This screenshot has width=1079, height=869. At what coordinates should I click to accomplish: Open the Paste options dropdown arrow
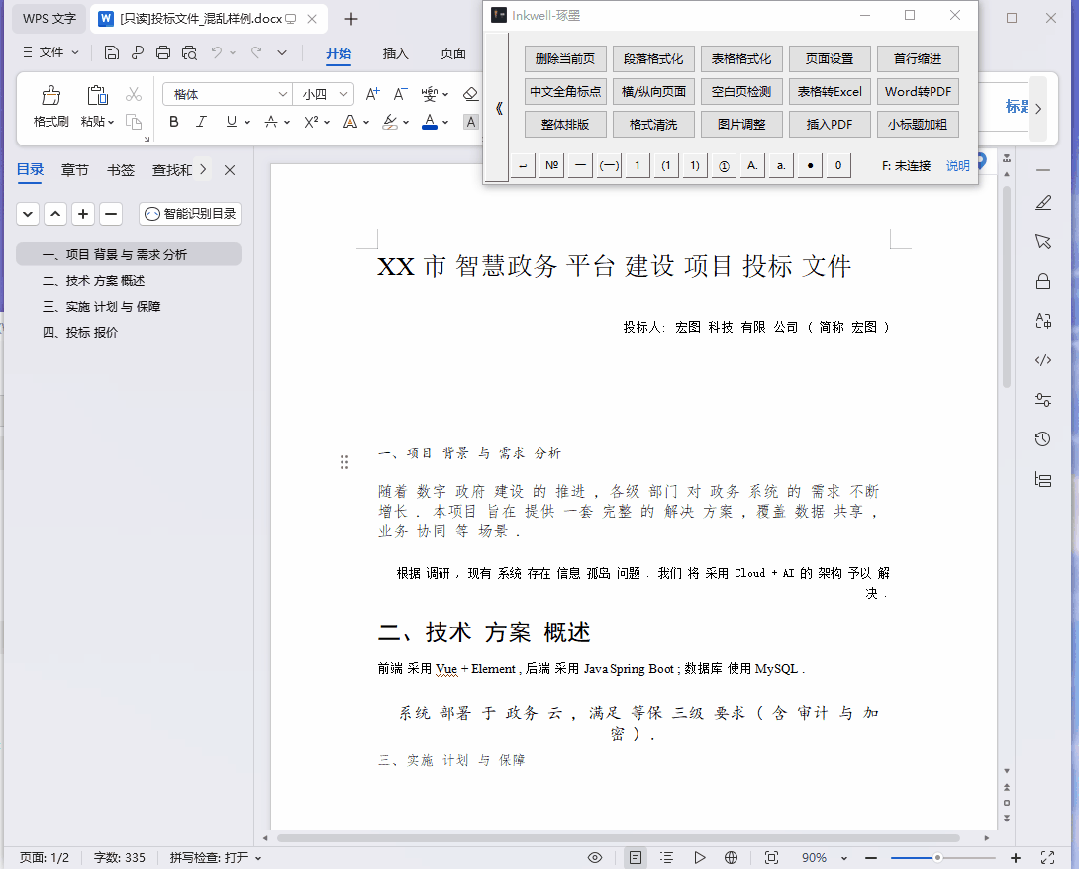[x=110, y=122]
